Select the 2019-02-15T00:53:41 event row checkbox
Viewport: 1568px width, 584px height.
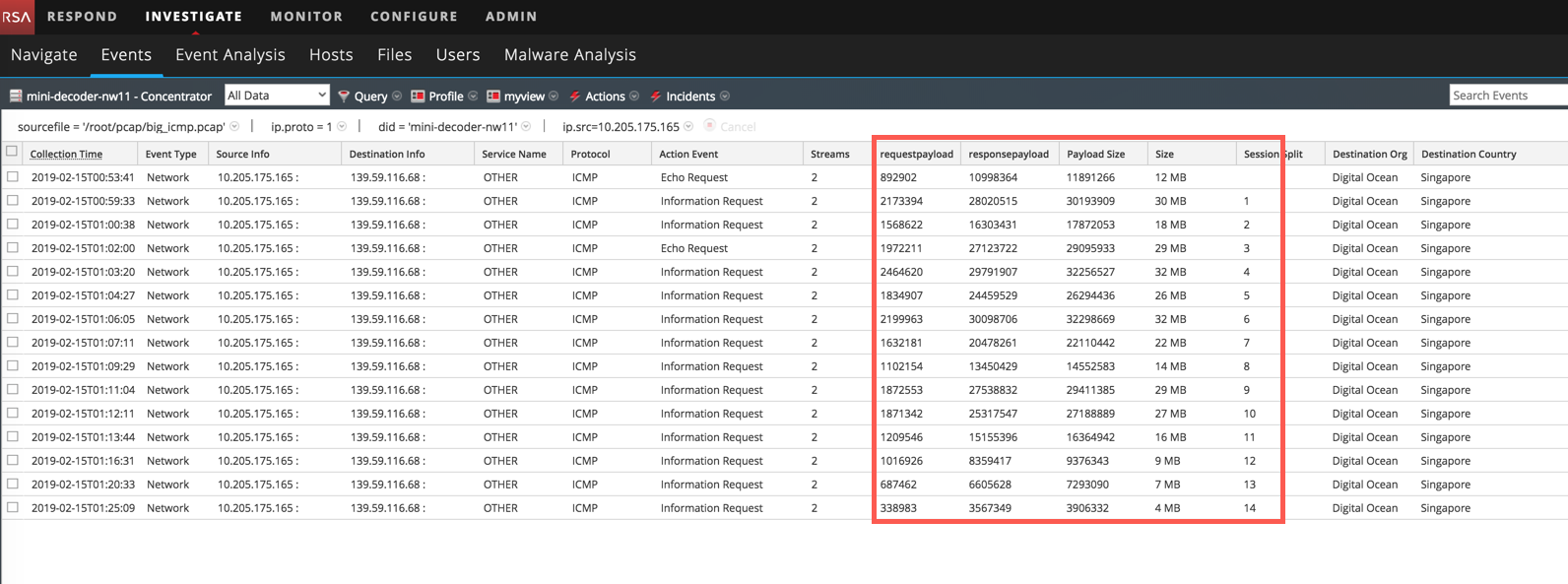(13, 177)
